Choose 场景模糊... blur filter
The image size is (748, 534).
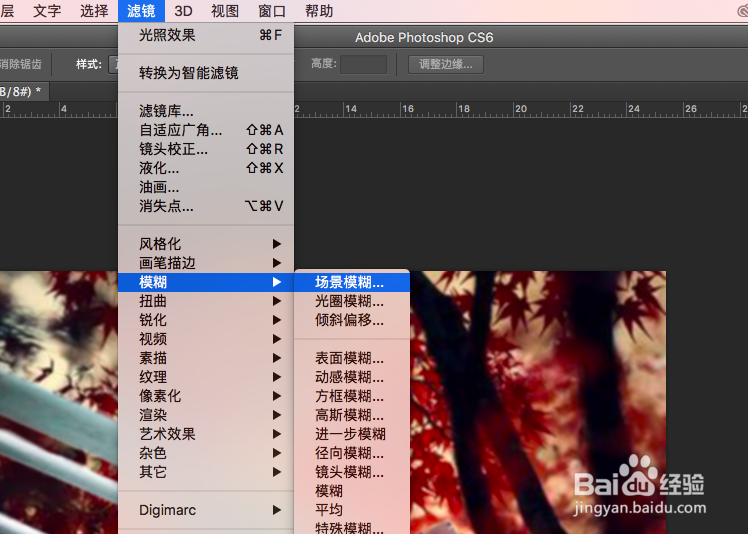tap(352, 282)
